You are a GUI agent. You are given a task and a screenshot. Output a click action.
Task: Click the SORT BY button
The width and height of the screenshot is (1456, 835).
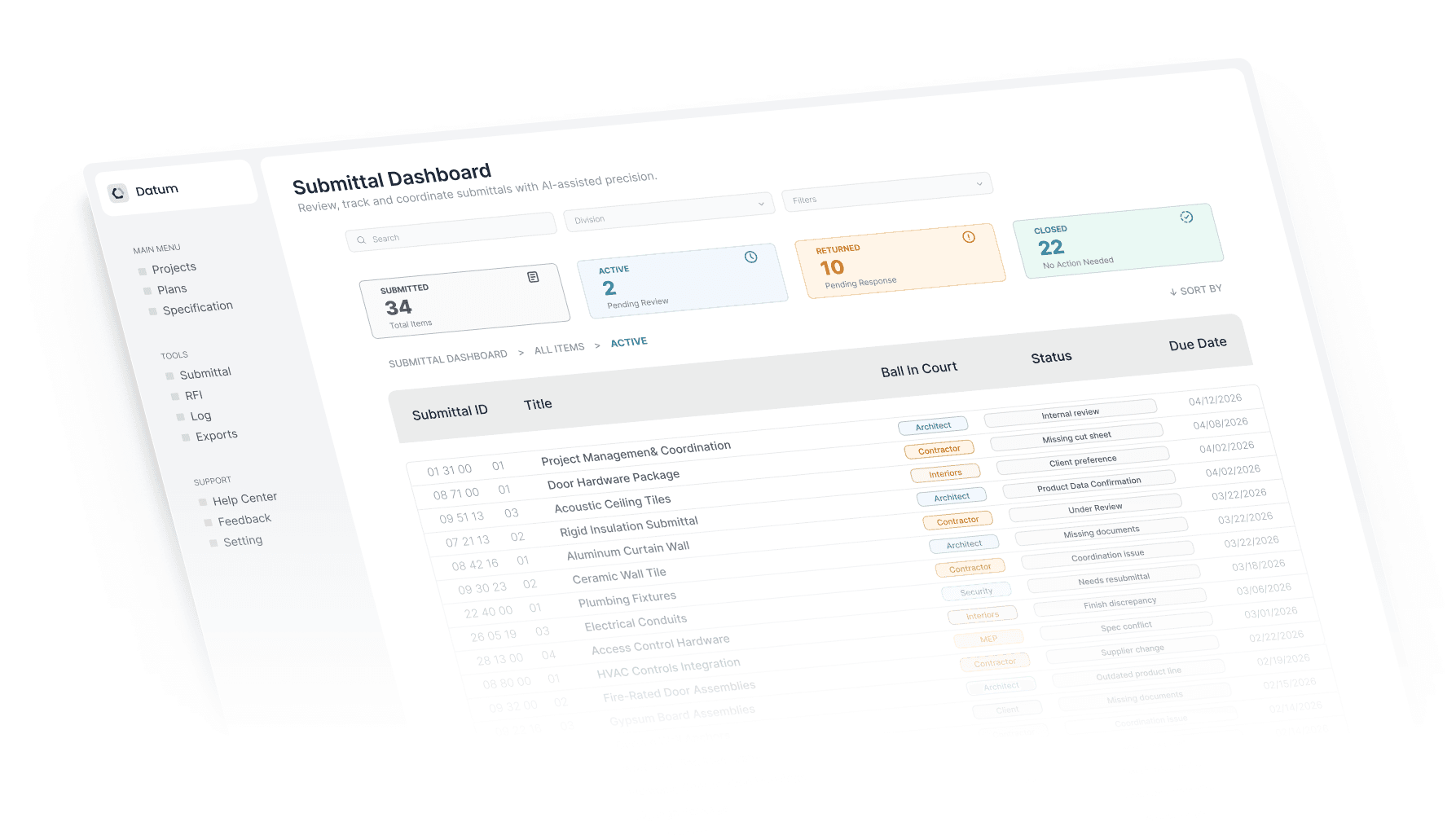[x=1195, y=290]
